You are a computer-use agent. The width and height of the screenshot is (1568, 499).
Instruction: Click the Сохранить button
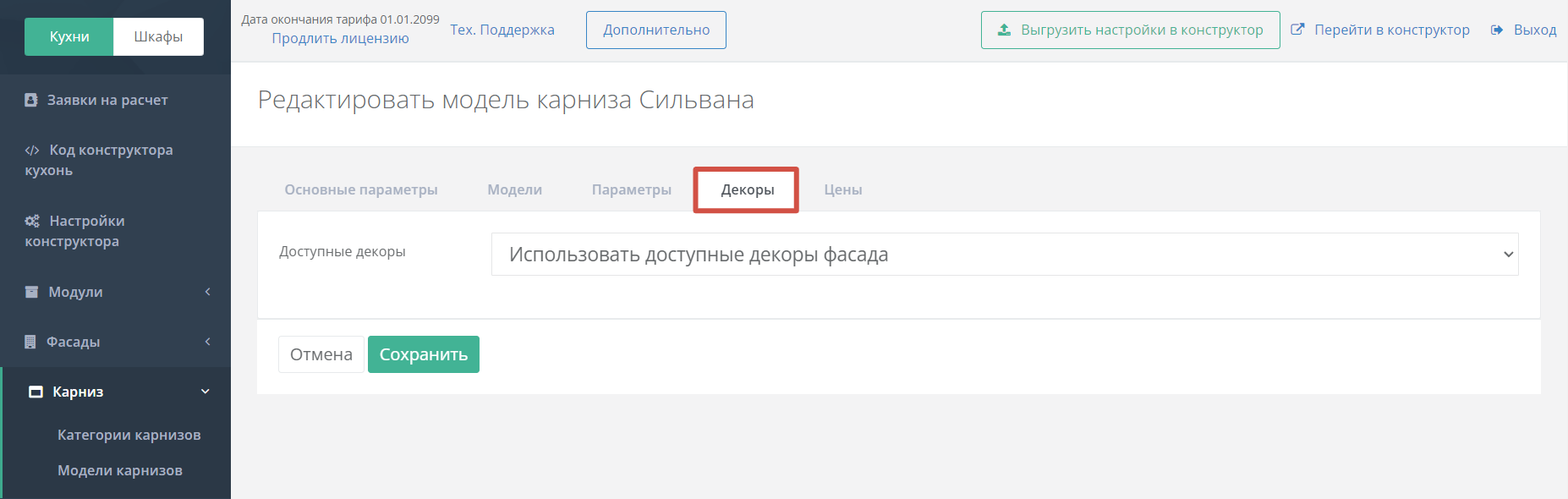[x=424, y=354]
